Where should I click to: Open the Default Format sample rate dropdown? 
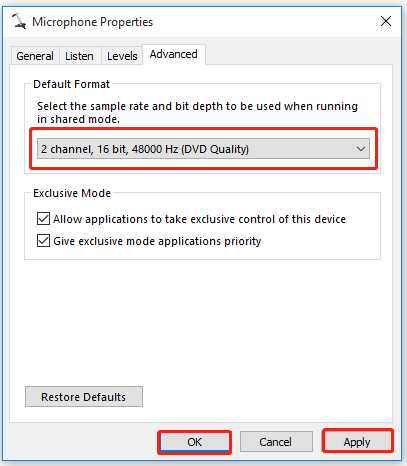tap(203, 149)
